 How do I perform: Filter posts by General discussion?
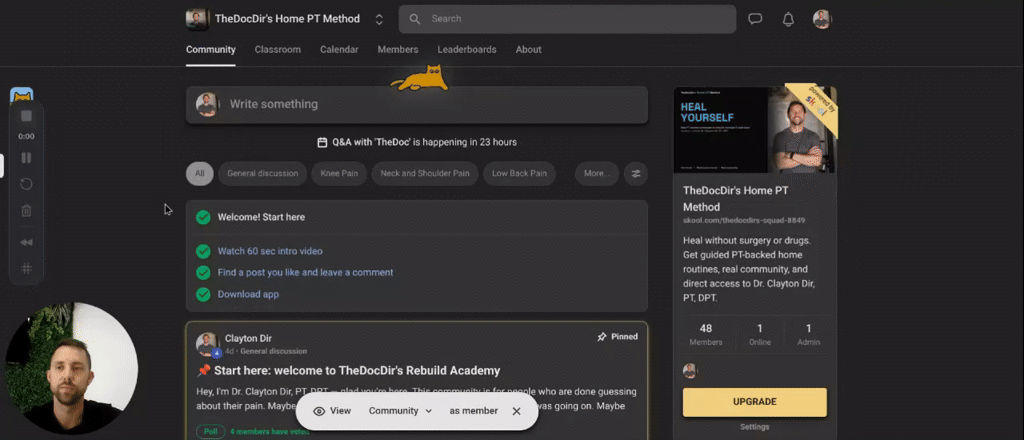tap(263, 174)
